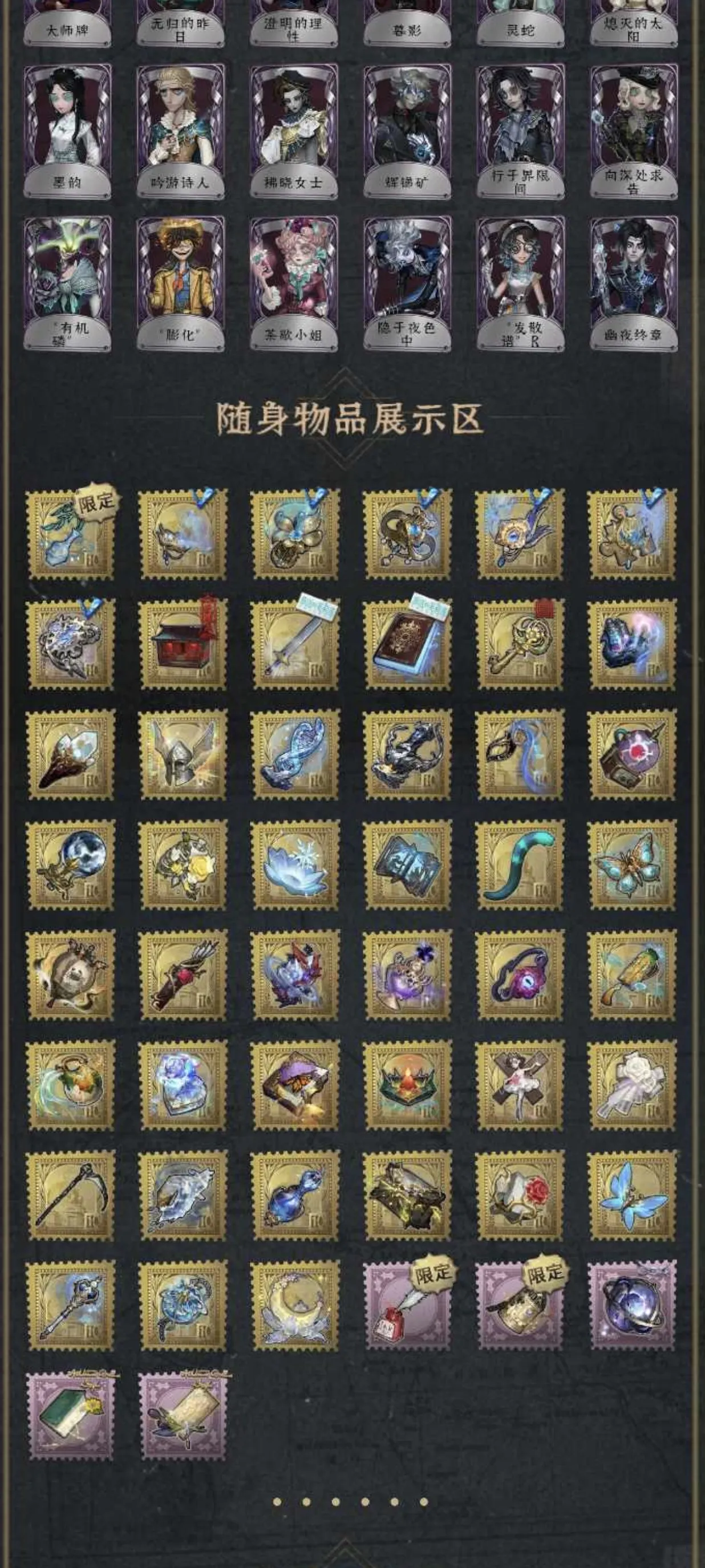This screenshot has height=1568, width=705.
Task: Click the green book purple stamp
Action: coord(71,1416)
